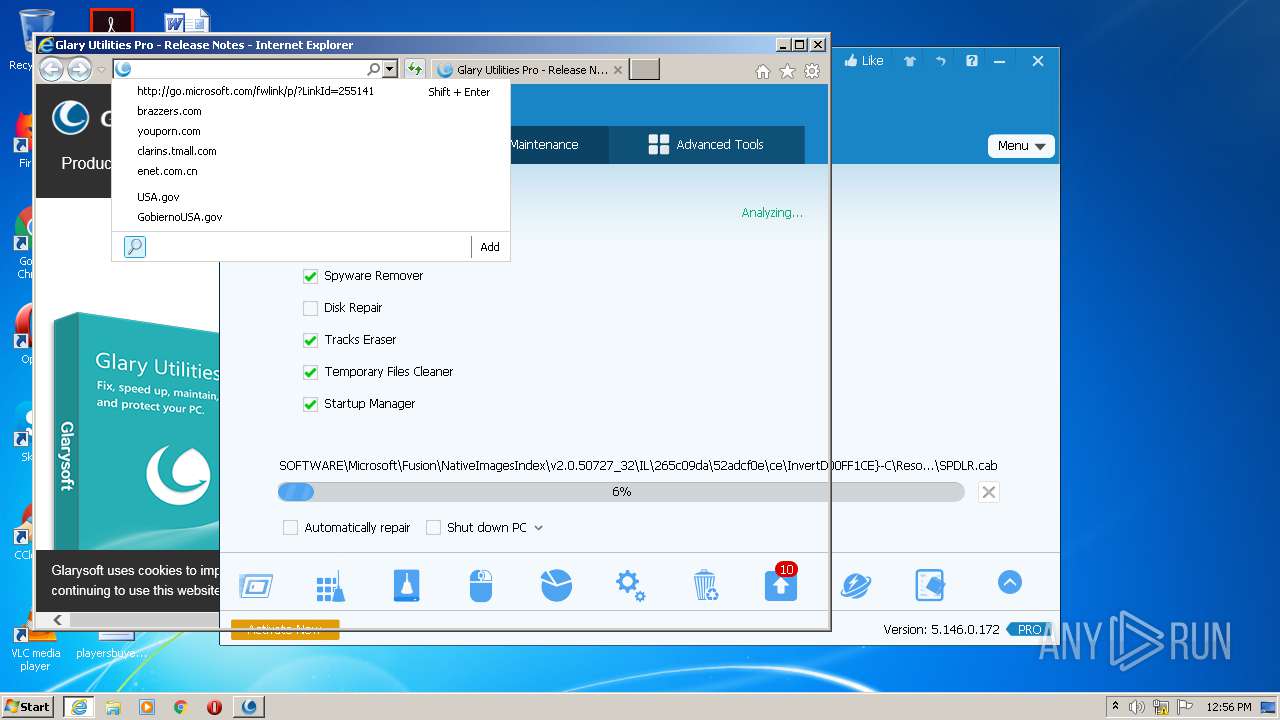
Task: Go back with Internet Explorer Back button
Action: 52,69
